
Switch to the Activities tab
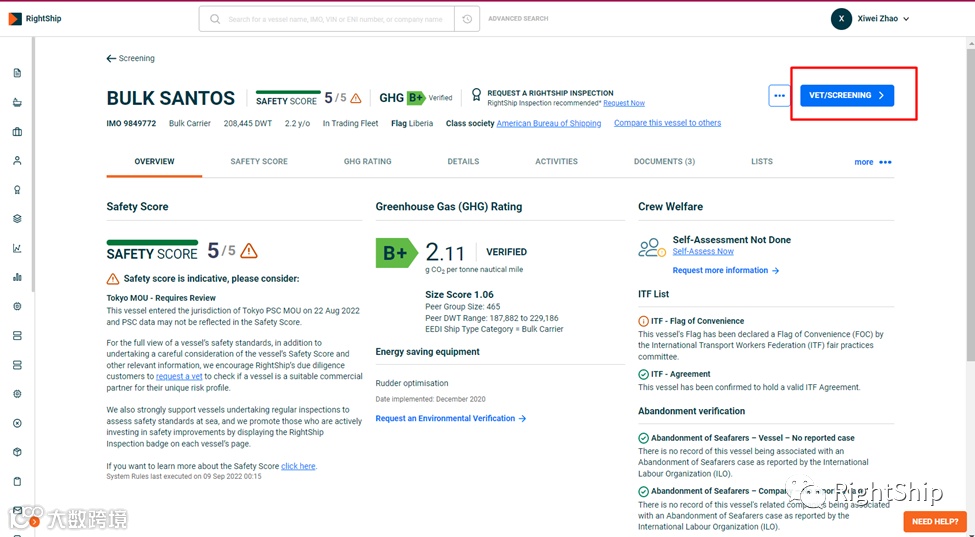(x=557, y=162)
